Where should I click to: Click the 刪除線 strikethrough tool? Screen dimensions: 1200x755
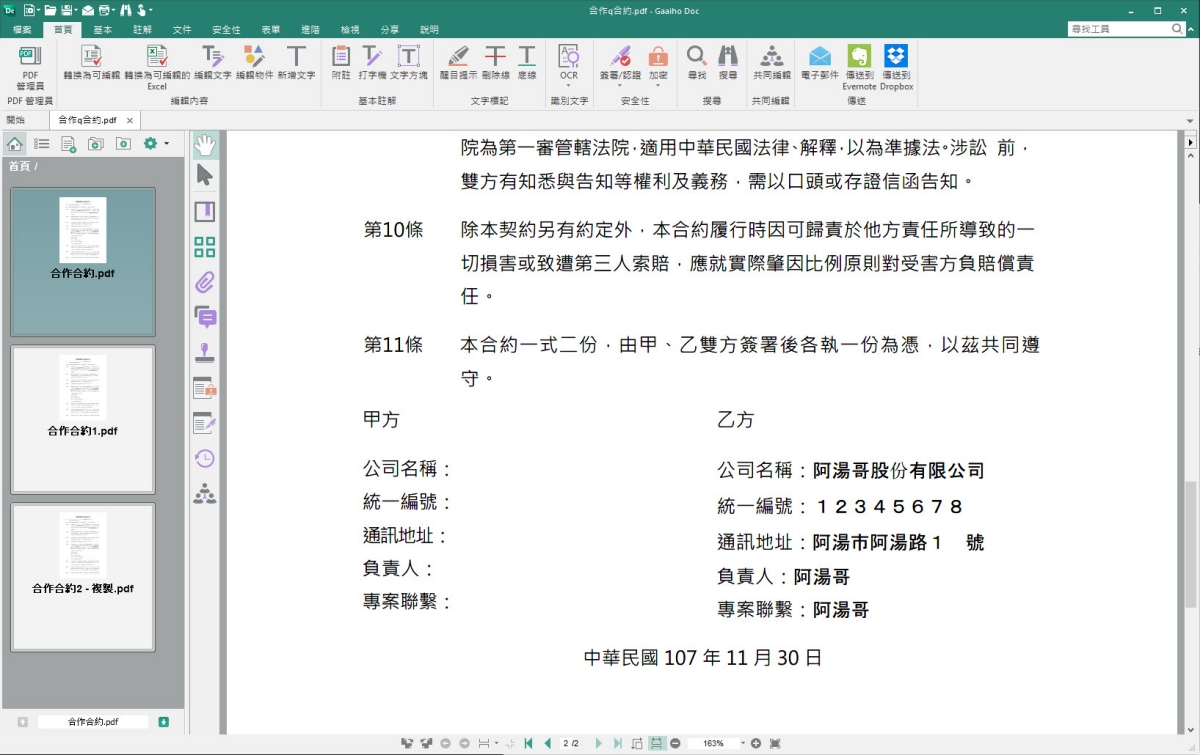tap(495, 61)
